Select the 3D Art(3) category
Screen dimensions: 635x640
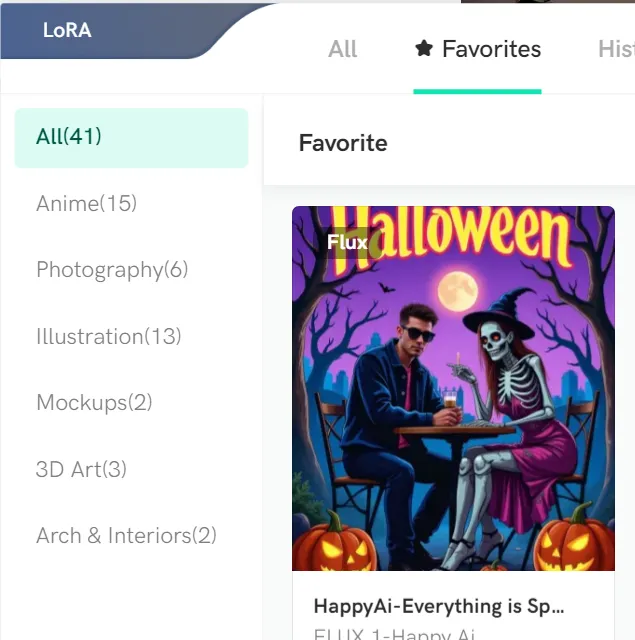pos(81,469)
